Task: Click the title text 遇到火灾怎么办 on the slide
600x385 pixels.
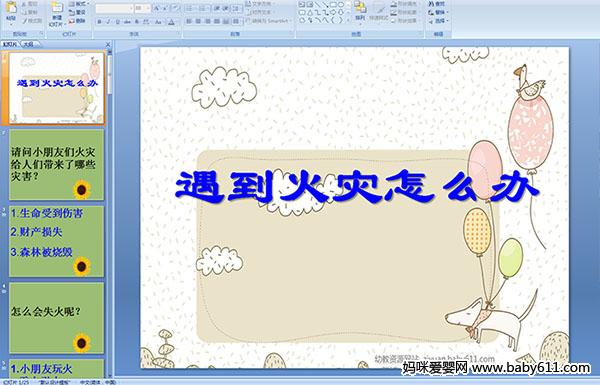Action: click(357, 188)
